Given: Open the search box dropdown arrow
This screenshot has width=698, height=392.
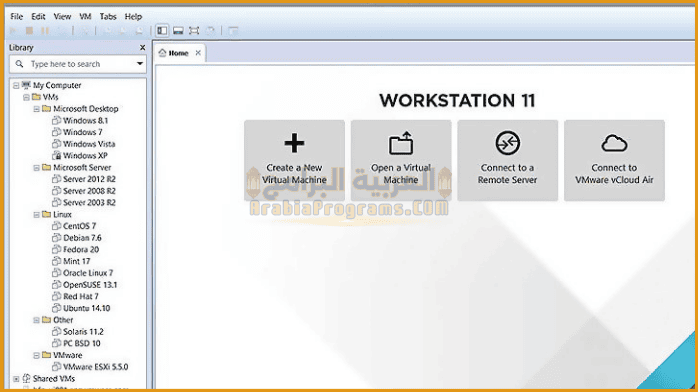Looking at the screenshot, I should tap(140, 64).
